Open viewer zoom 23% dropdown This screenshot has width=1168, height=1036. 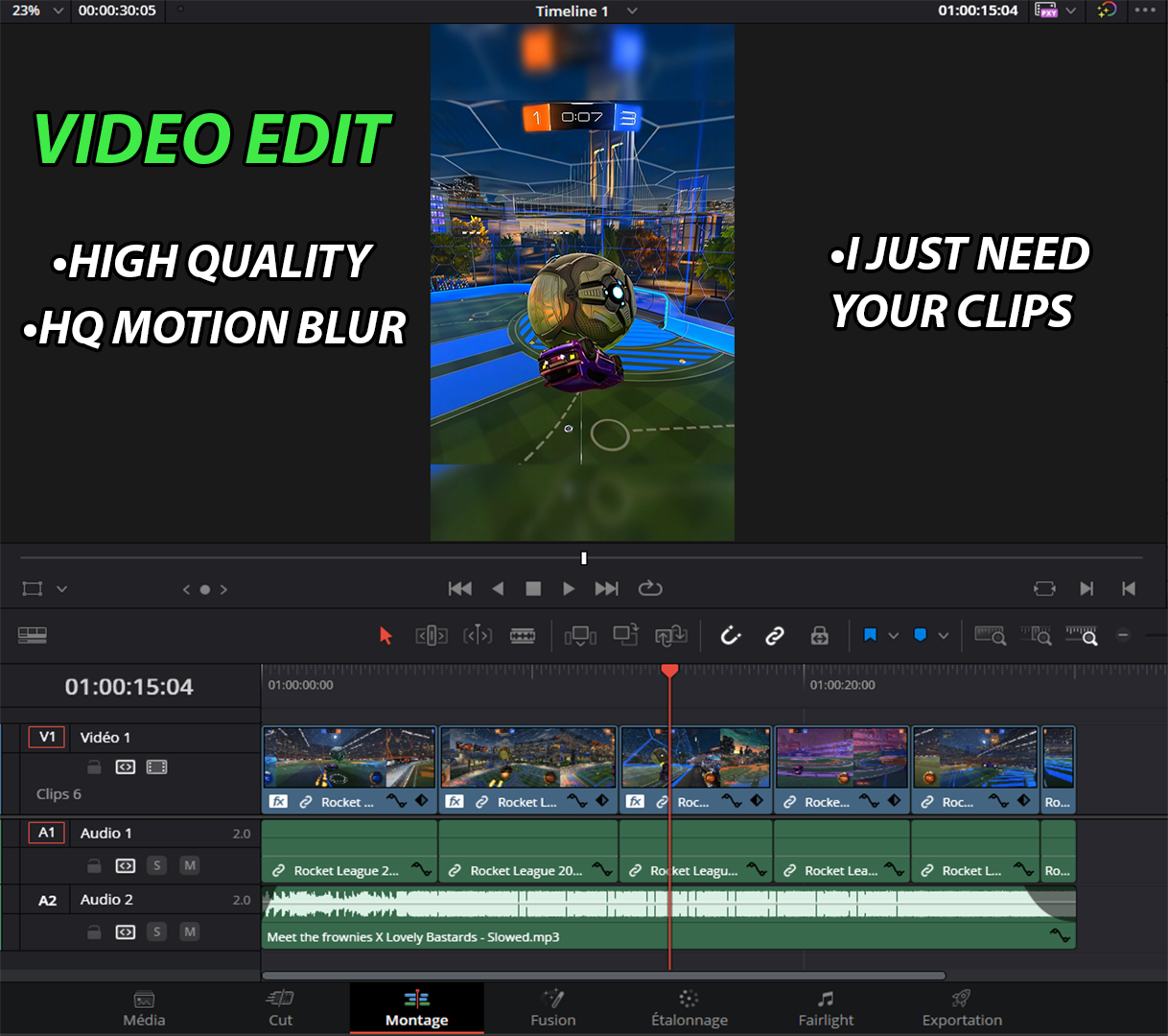pyautogui.click(x=58, y=11)
